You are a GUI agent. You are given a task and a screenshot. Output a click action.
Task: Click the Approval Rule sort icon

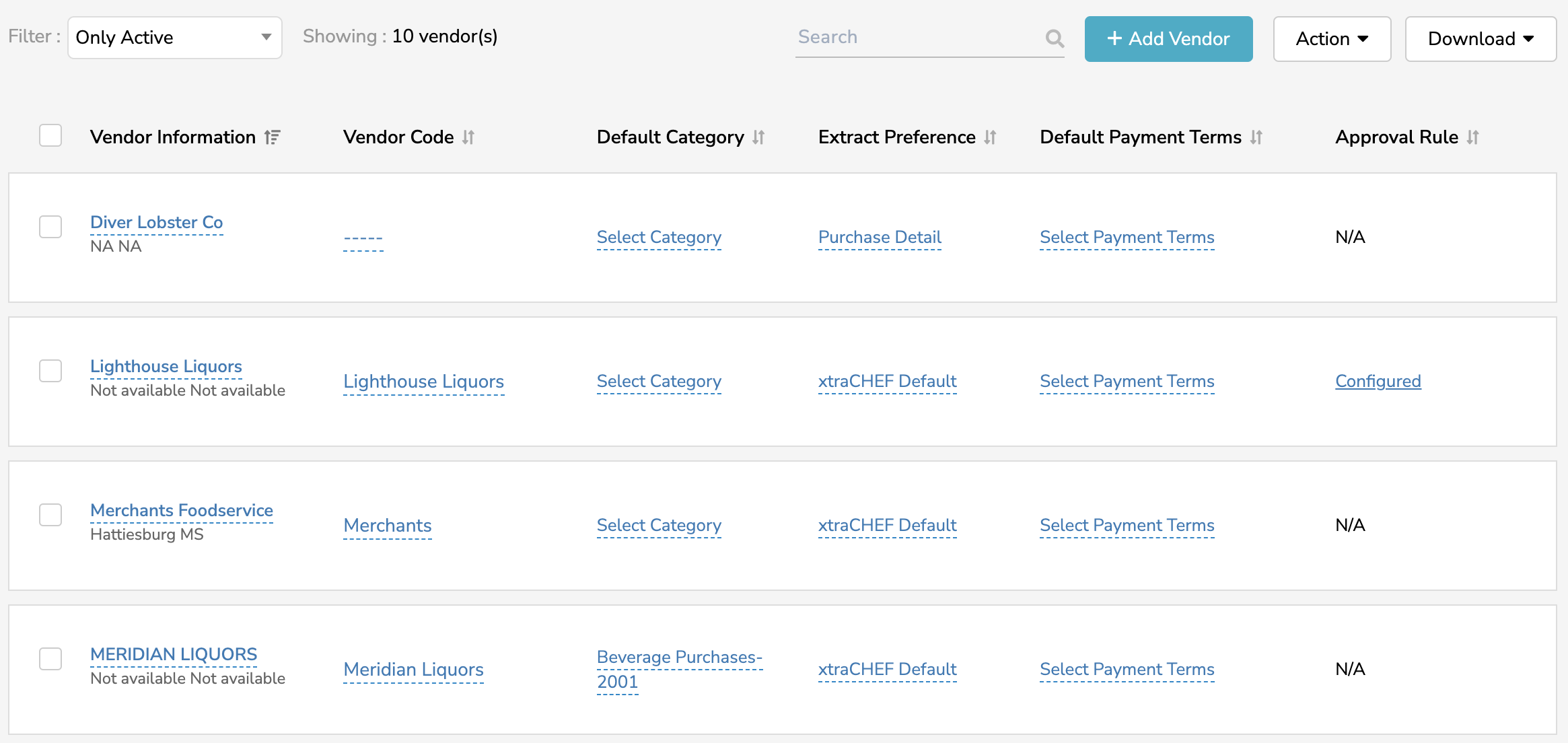(1472, 137)
